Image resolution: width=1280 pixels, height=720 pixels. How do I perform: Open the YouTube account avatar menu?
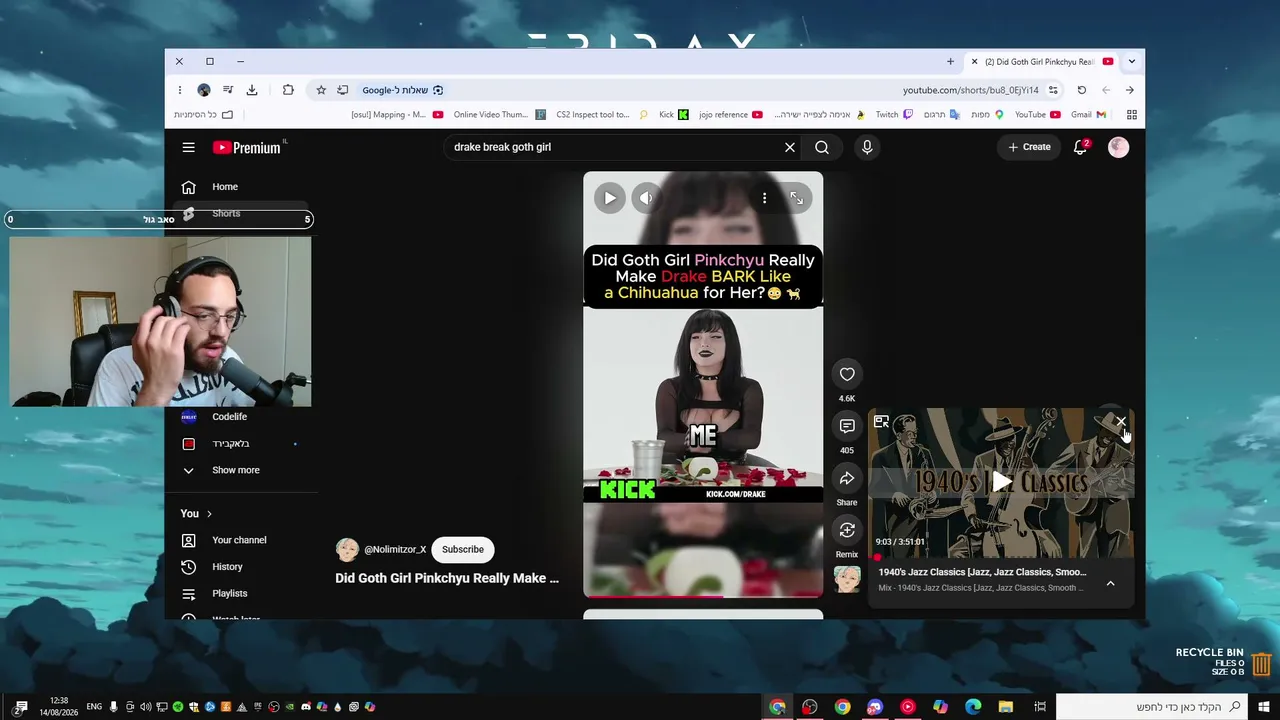point(1118,147)
